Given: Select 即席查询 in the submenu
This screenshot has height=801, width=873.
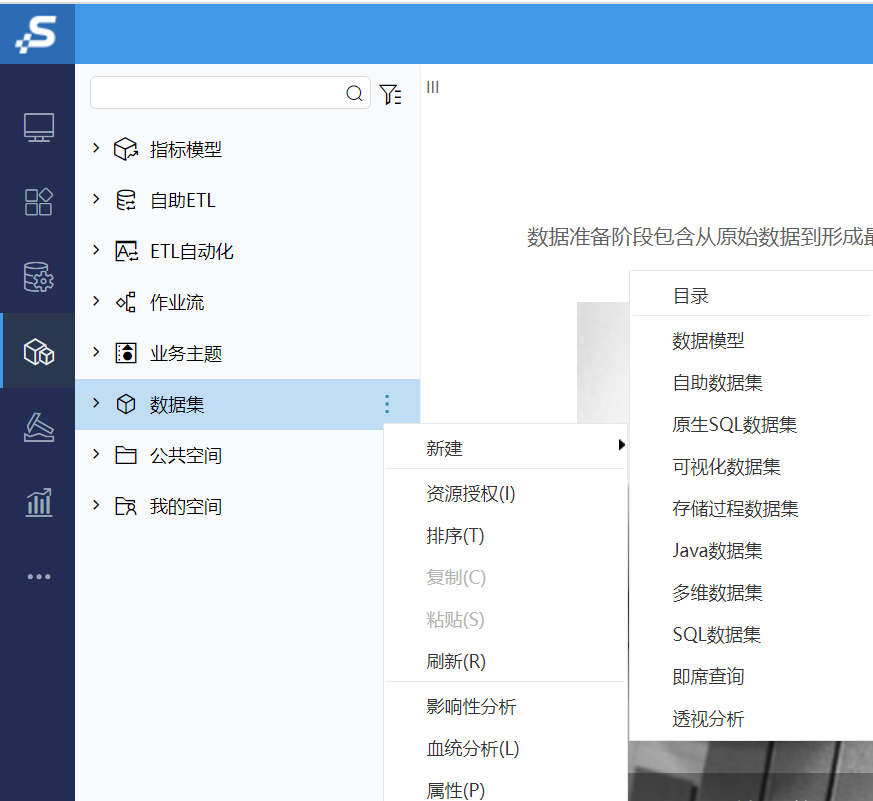Looking at the screenshot, I should click(x=708, y=677).
